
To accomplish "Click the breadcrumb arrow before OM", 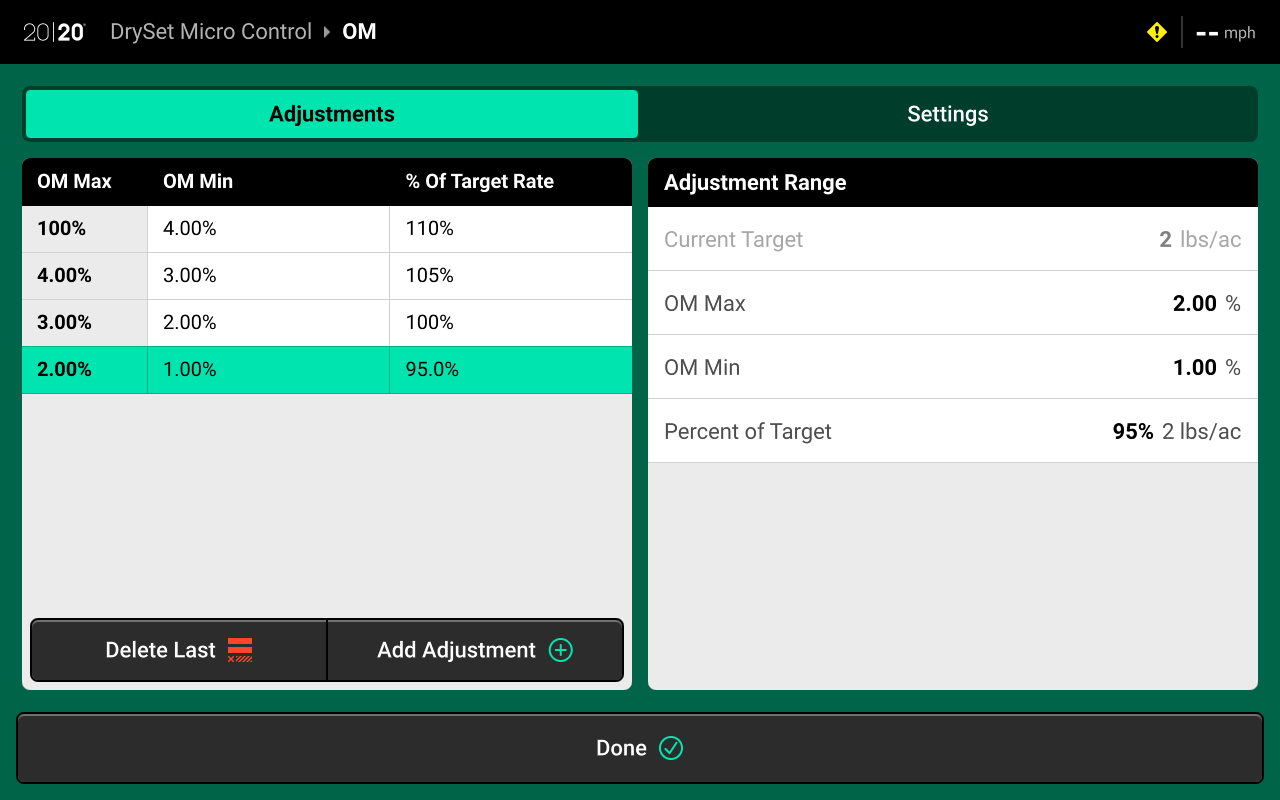I will 327,32.
